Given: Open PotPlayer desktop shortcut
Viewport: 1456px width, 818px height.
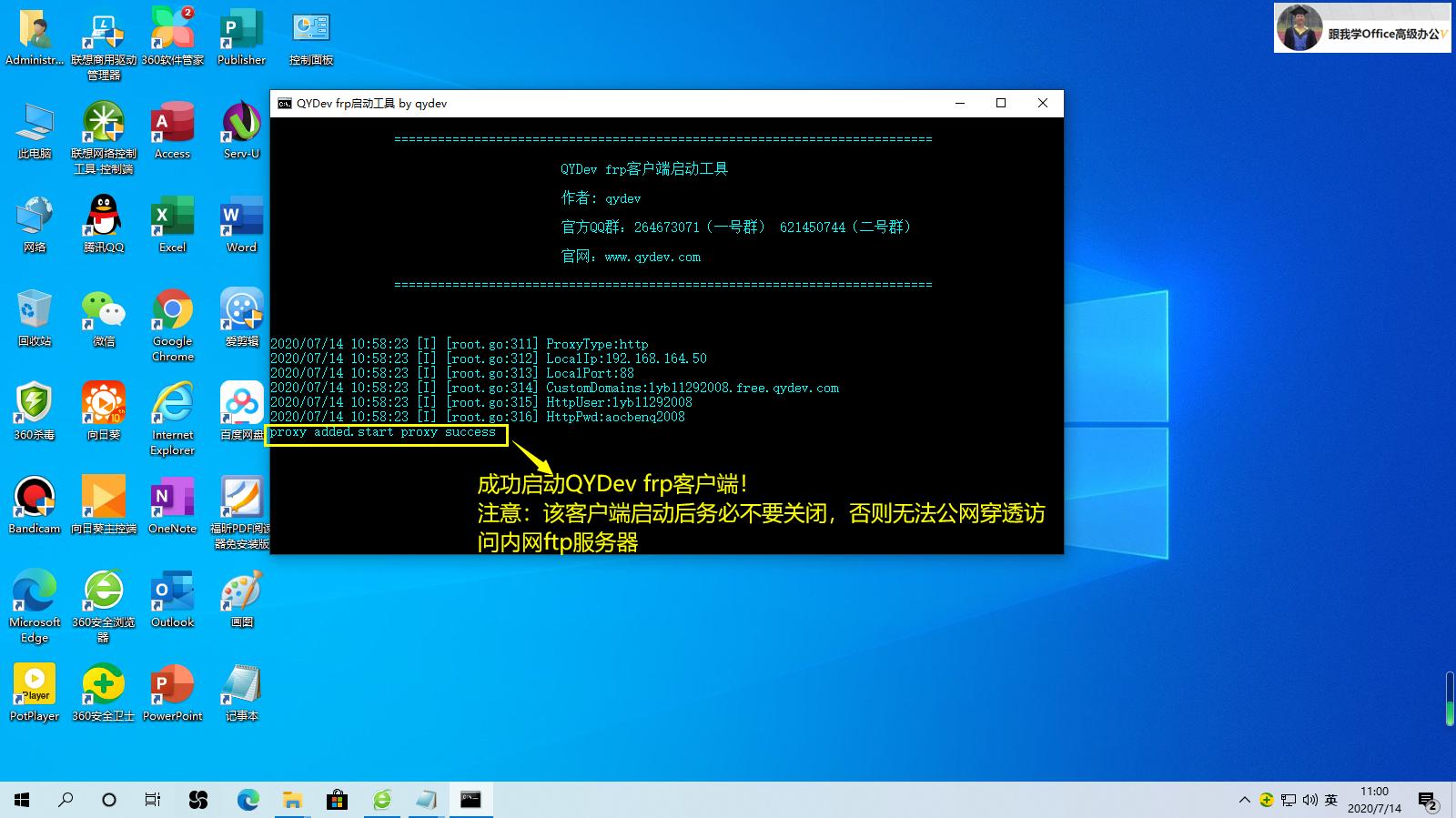Looking at the screenshot, I should pos(35,693).
